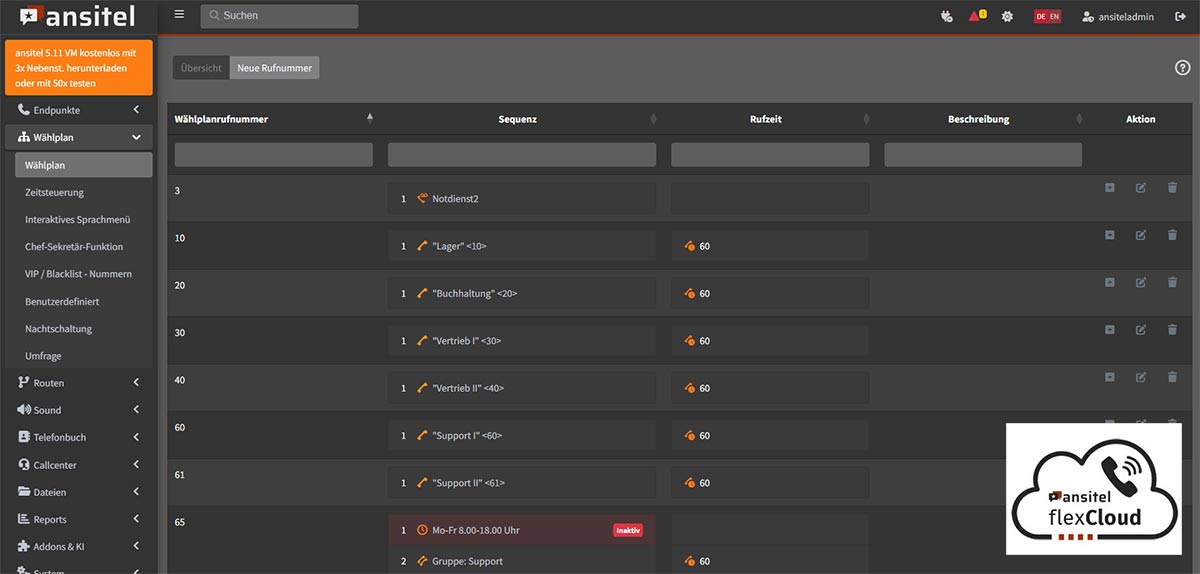Sort by Wählplanrufnummer column
The width and height of the screenshot is (1200, 574).
[x=274, y=119]
